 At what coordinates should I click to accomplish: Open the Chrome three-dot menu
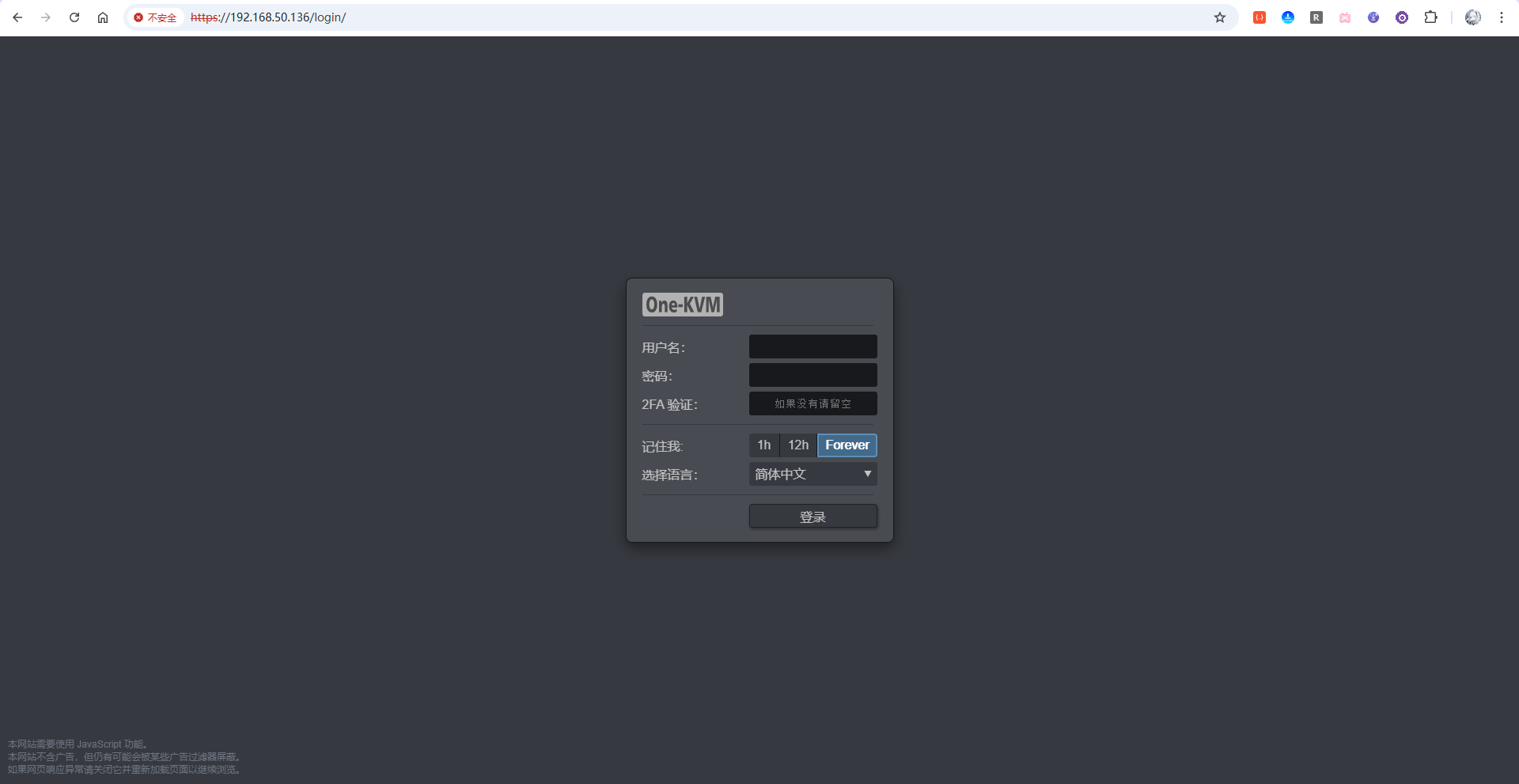(x=1502, y=17)
